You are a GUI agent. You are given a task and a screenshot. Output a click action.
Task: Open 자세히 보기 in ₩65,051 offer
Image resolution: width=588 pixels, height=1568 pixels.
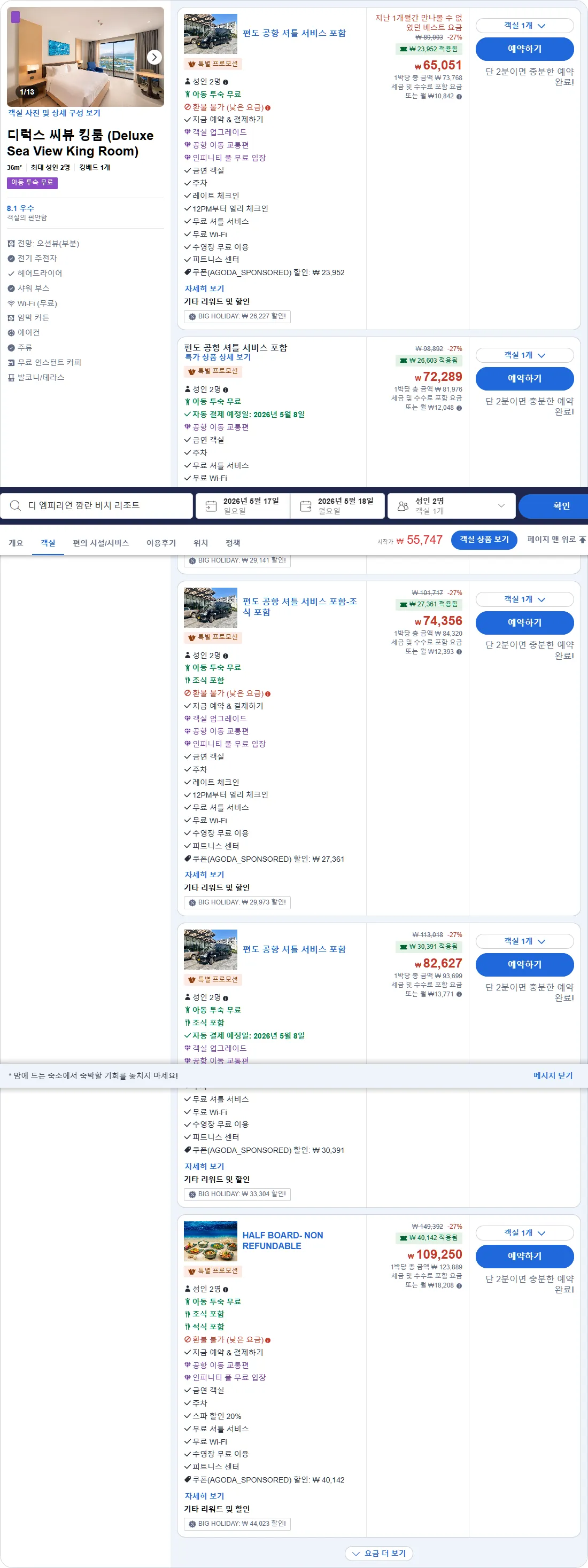[204, 289]
